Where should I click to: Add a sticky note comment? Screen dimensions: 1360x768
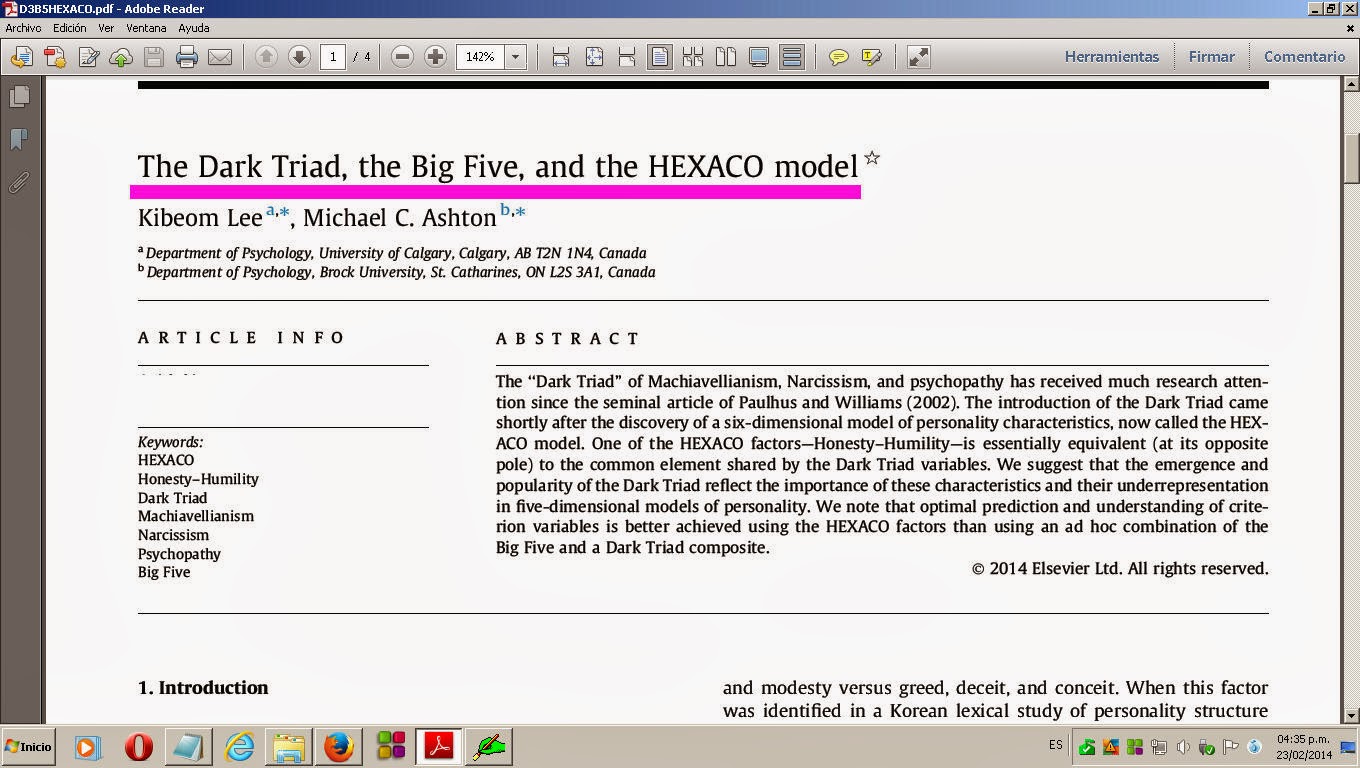tap(839, 57)
